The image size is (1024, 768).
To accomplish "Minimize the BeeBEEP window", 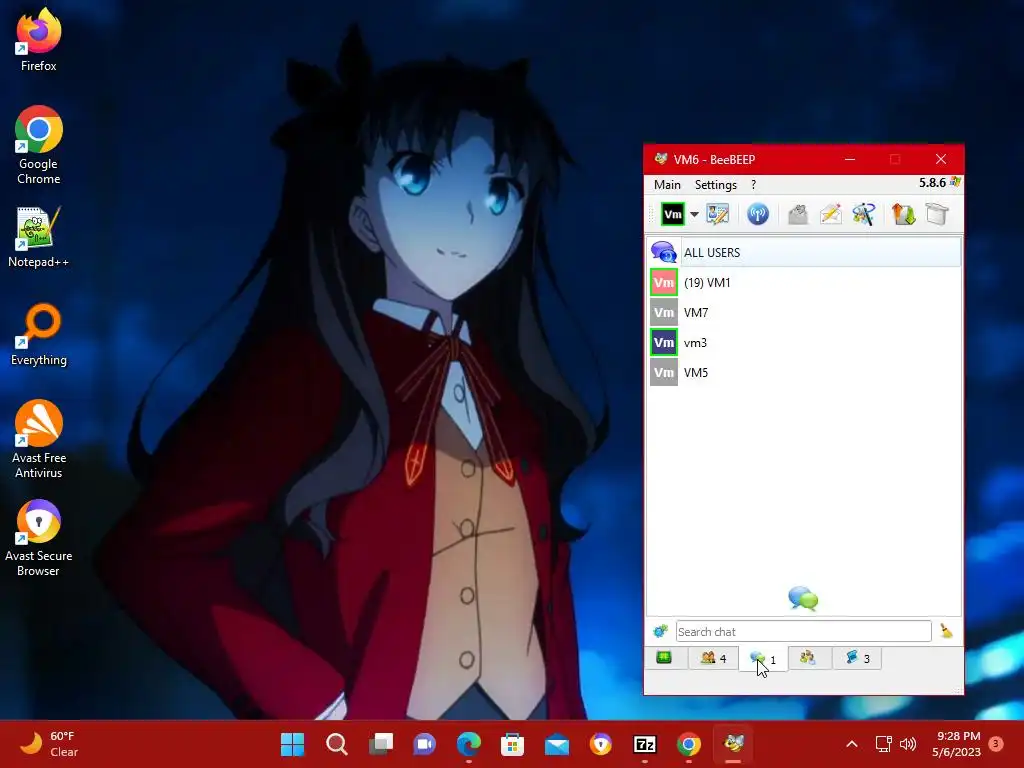I will [850, 159].
